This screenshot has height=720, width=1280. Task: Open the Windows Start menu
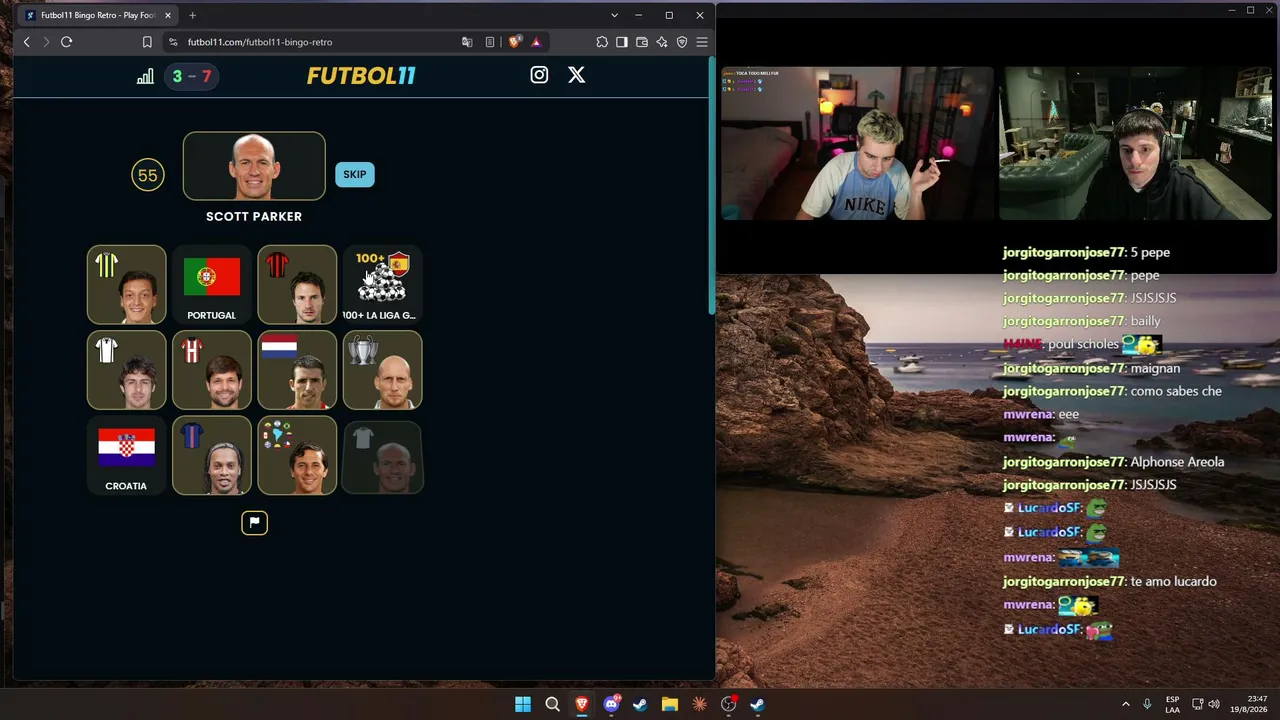point(523,704)
